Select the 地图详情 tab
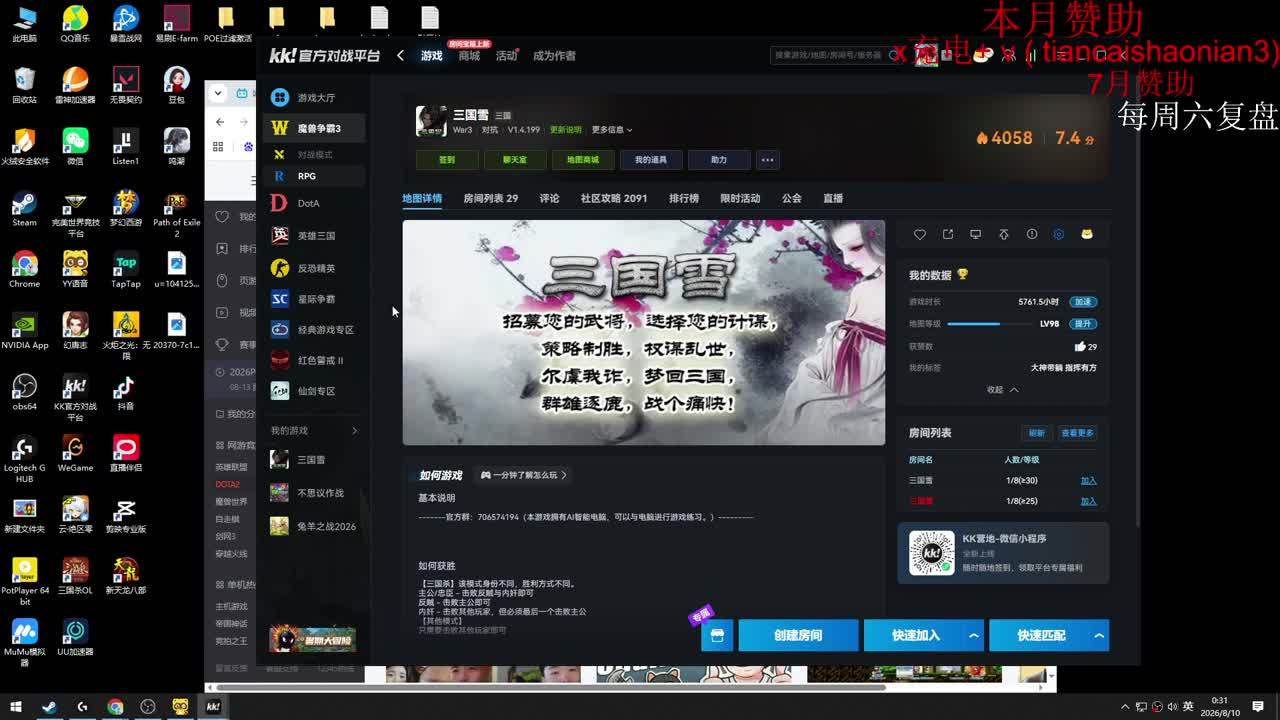Viewport: 1280px width, 720px height. coord(422,199)
